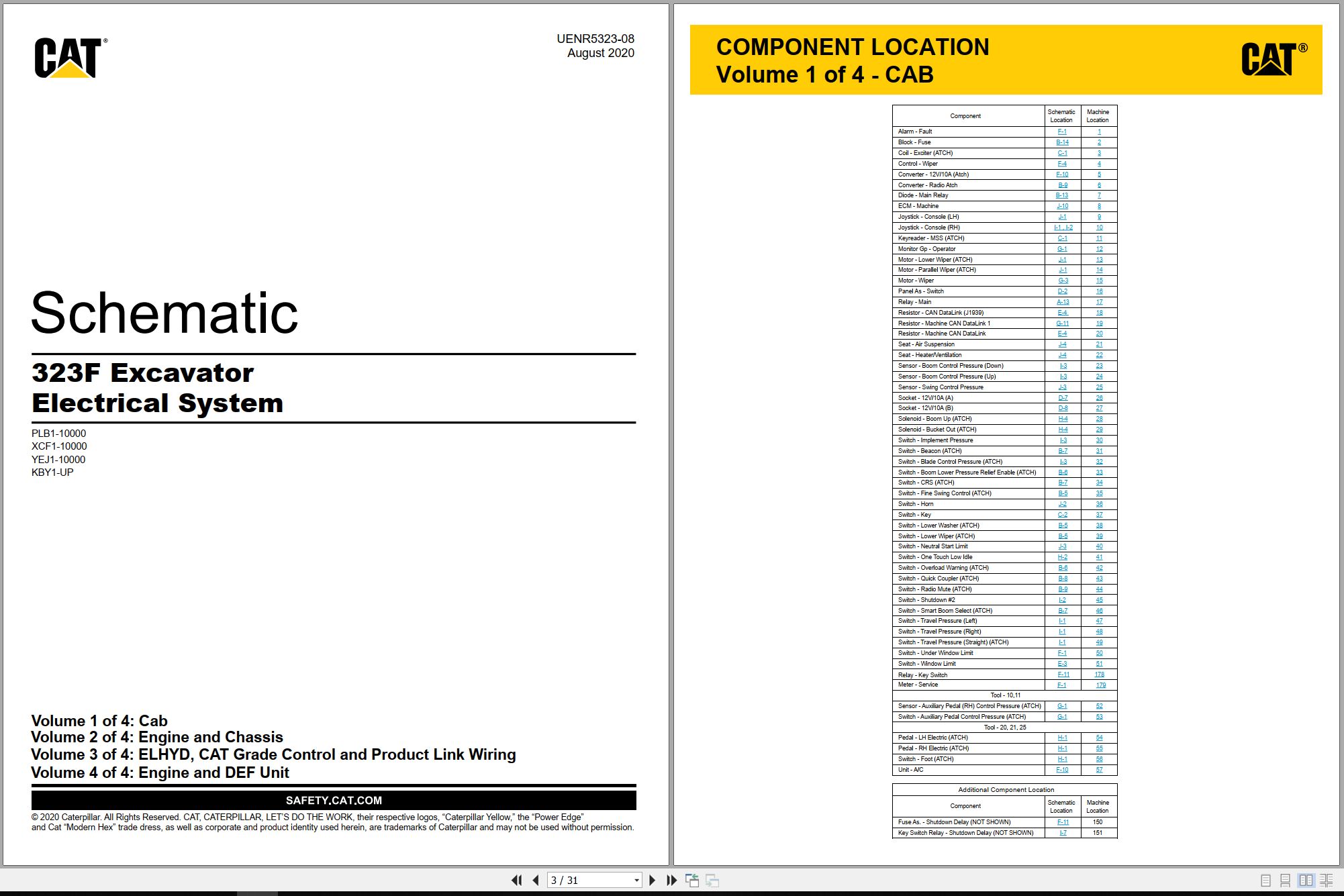Select the serial prefix PLB1-10000

click(x=59, y=434)
